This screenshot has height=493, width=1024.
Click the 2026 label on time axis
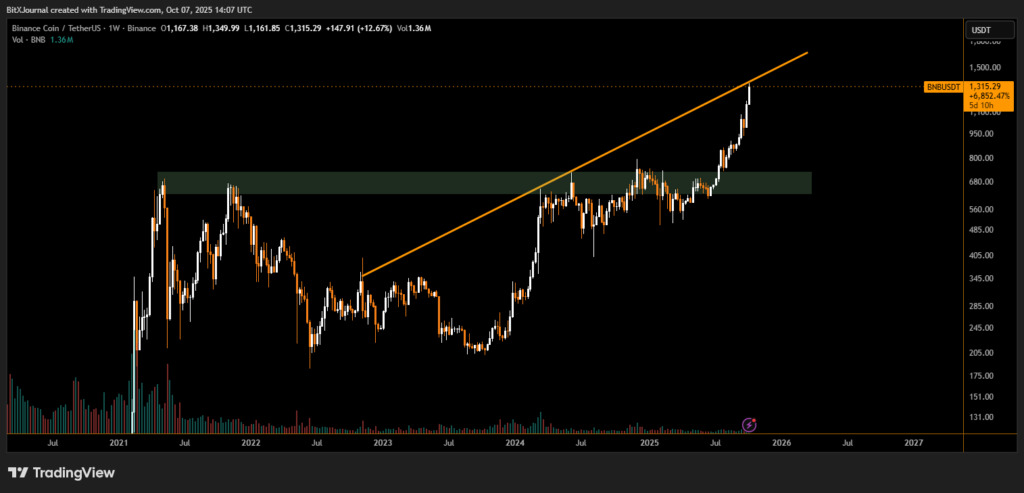point(781,442)
